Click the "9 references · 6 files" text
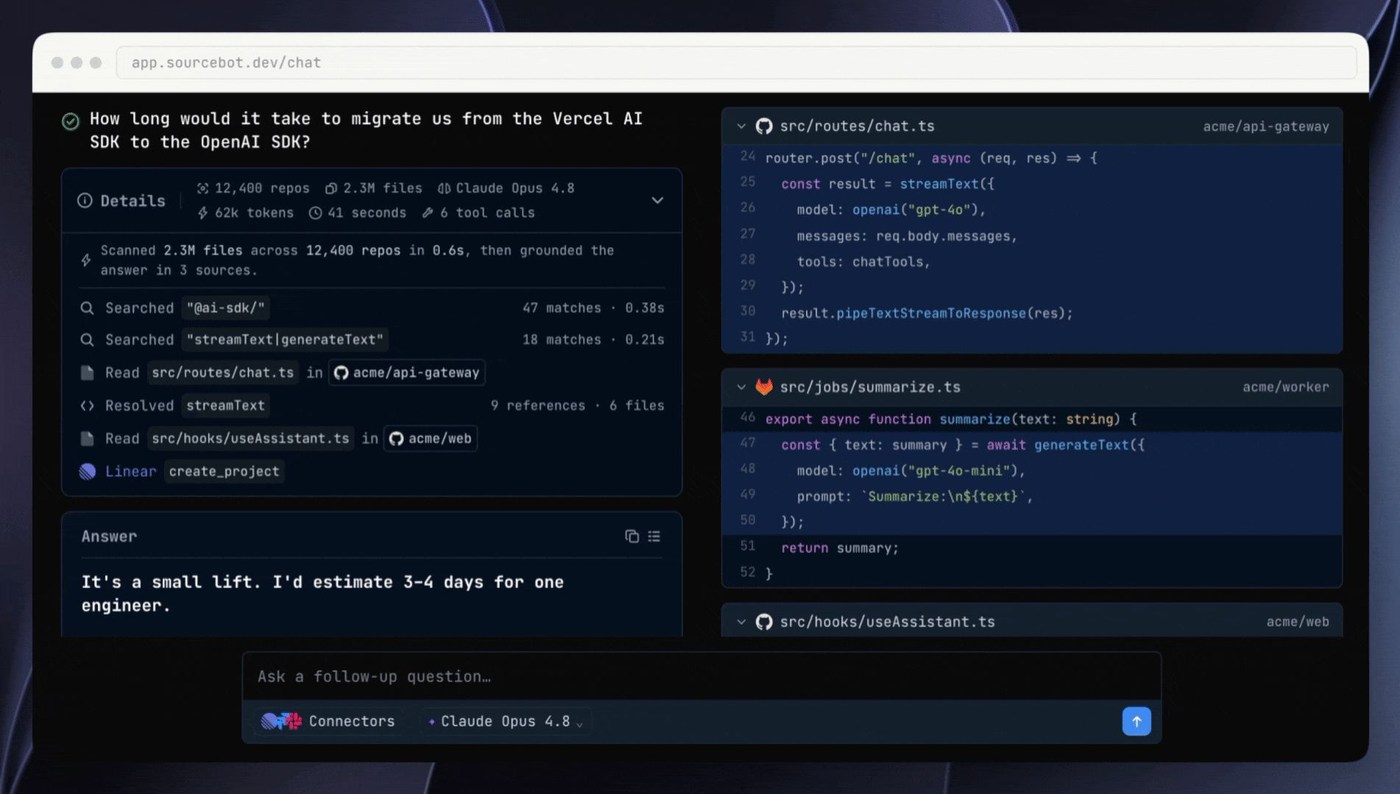The width and height of the screenshot is (1400, 794). coord(577,406)
